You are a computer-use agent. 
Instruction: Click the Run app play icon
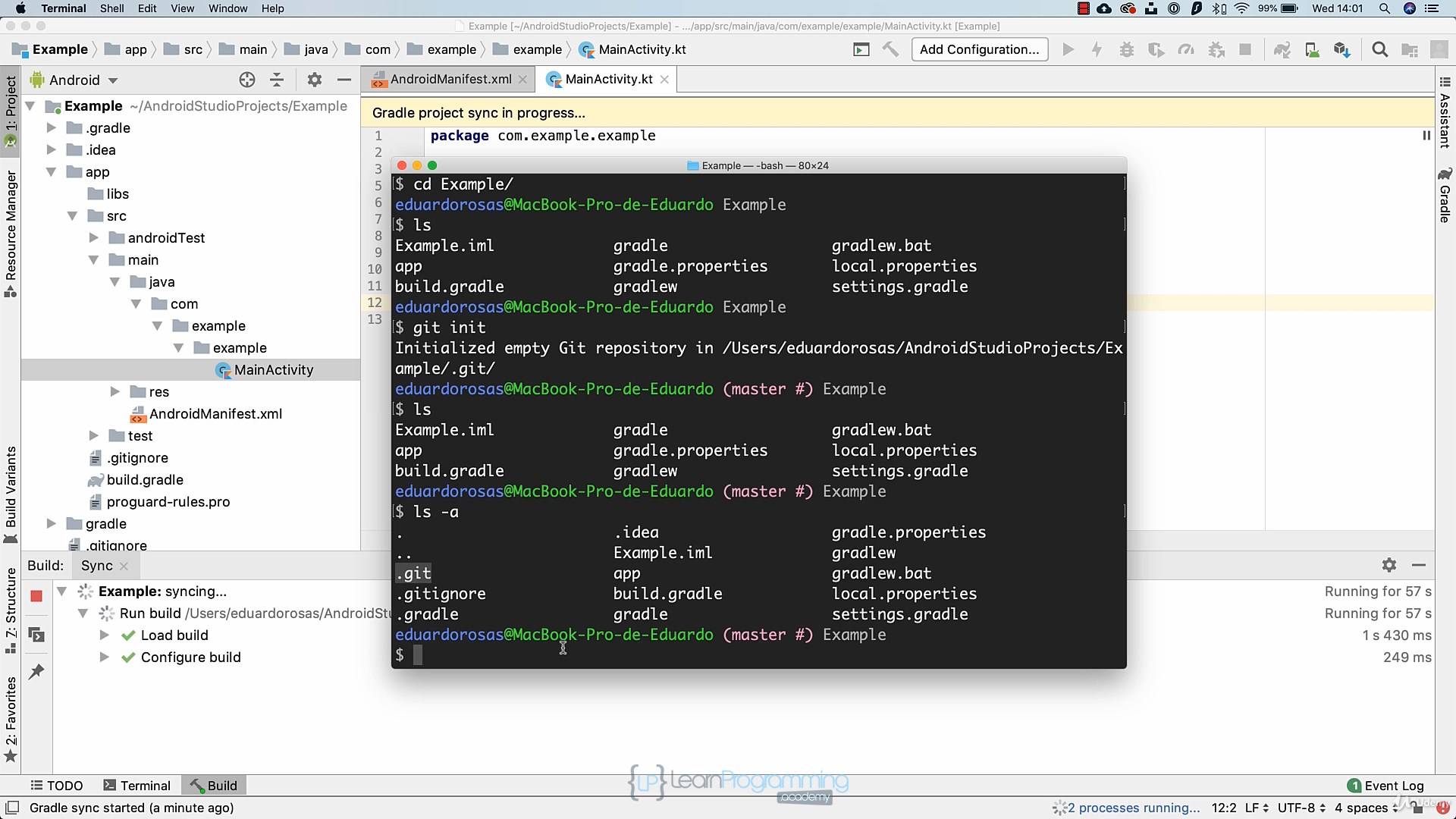point(1068,50)
